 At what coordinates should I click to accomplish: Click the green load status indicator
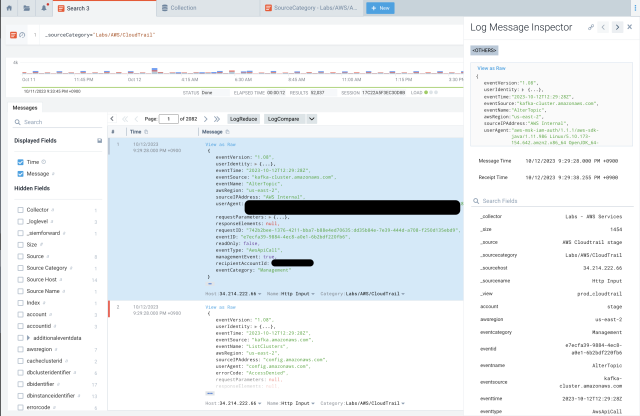(426, 93)
